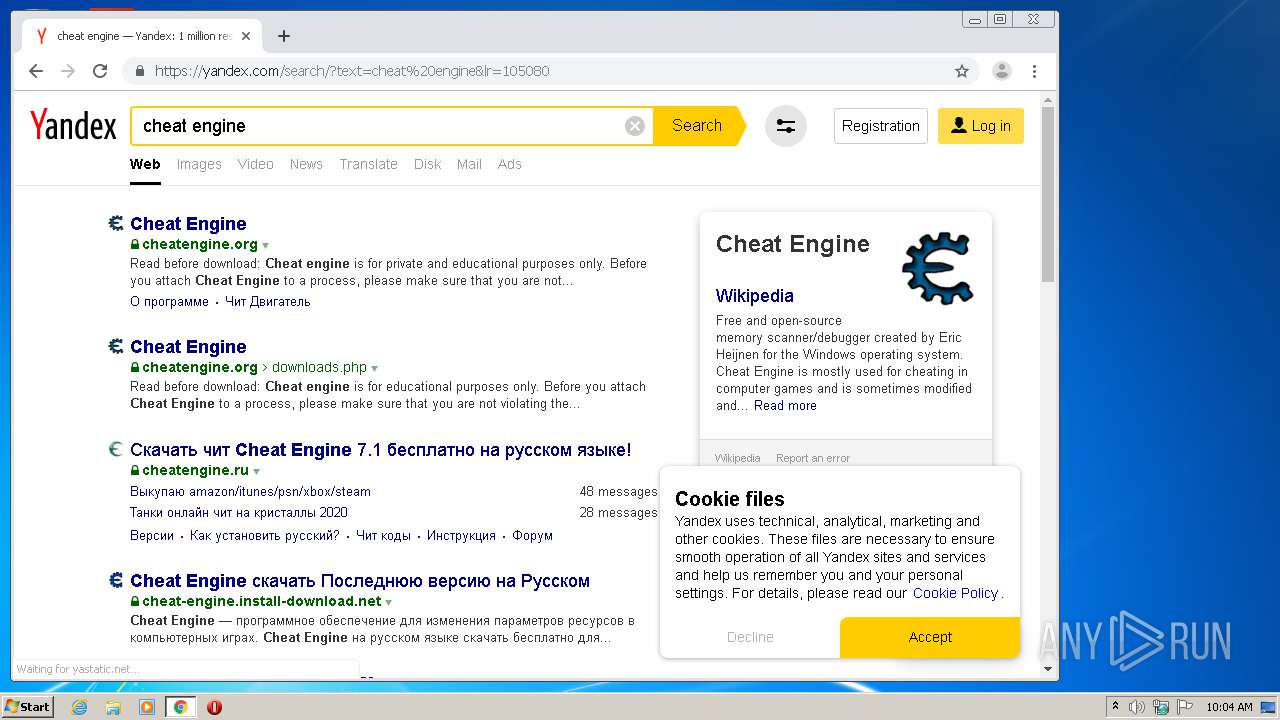This screenshot has height=720, width=1280.
Task: Click the volume speaker tray icon
Action: pos(1137,707)
